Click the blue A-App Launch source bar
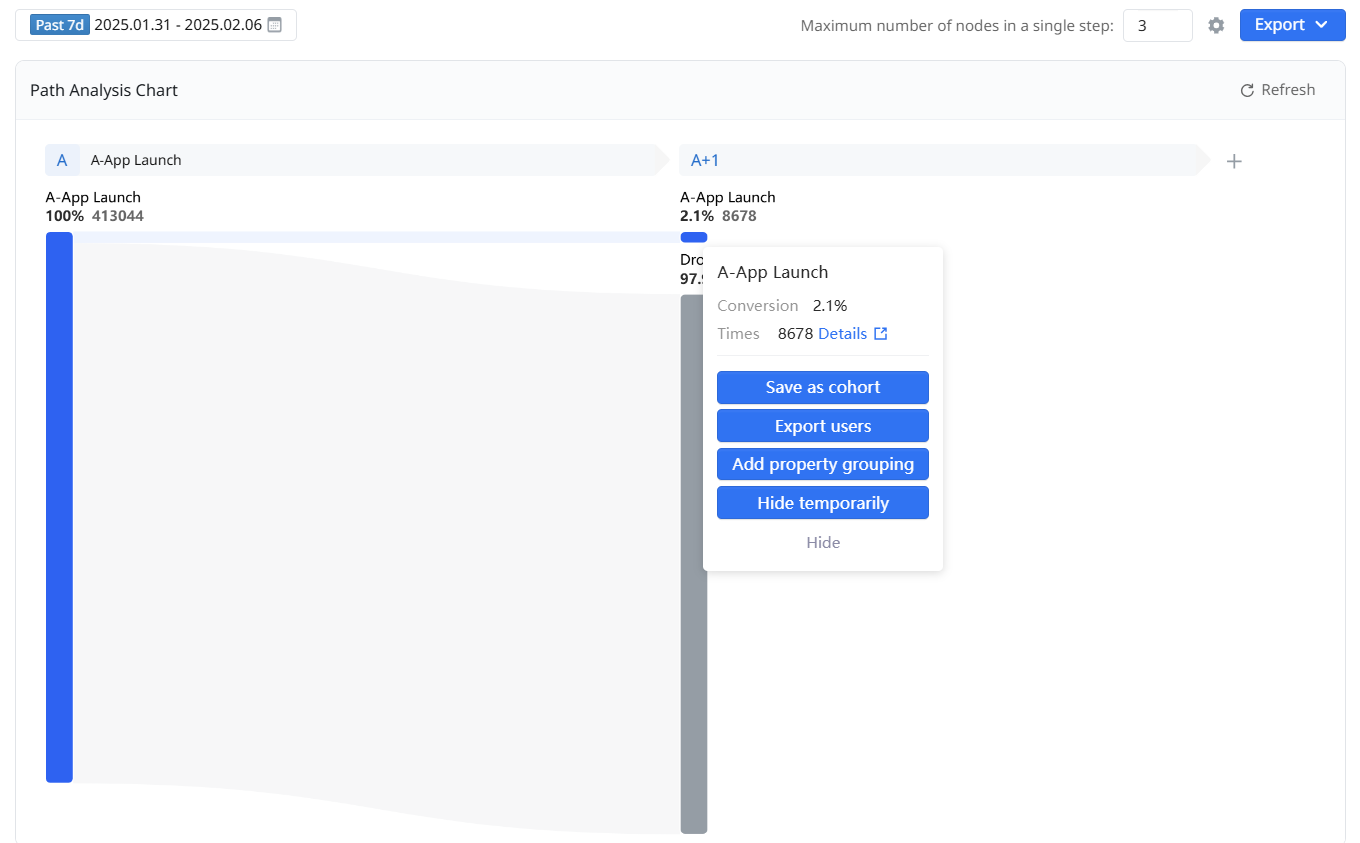 pyautogui.click(x=59, y=507)
